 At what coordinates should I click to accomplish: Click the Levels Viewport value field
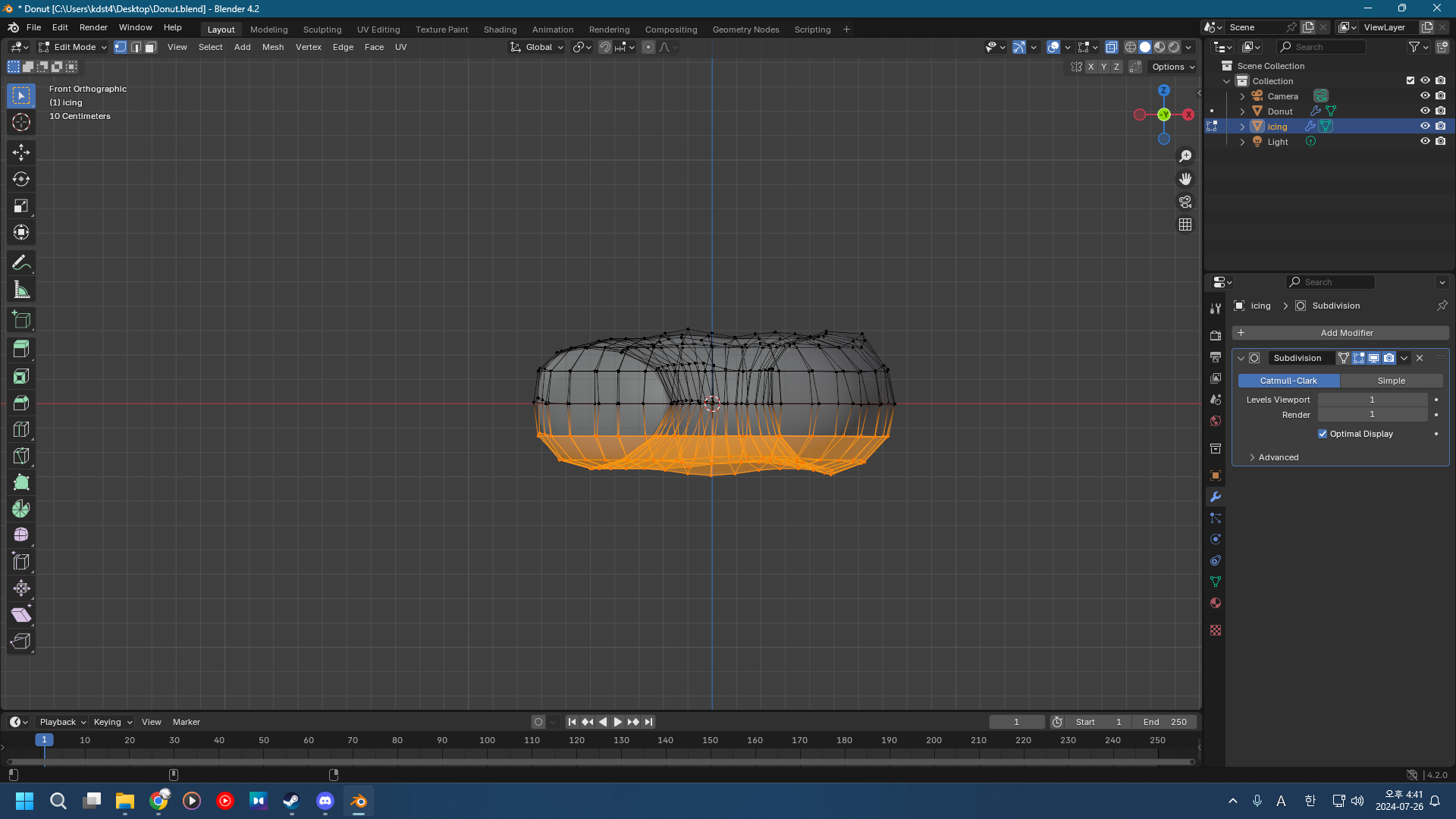[1372, 400]
